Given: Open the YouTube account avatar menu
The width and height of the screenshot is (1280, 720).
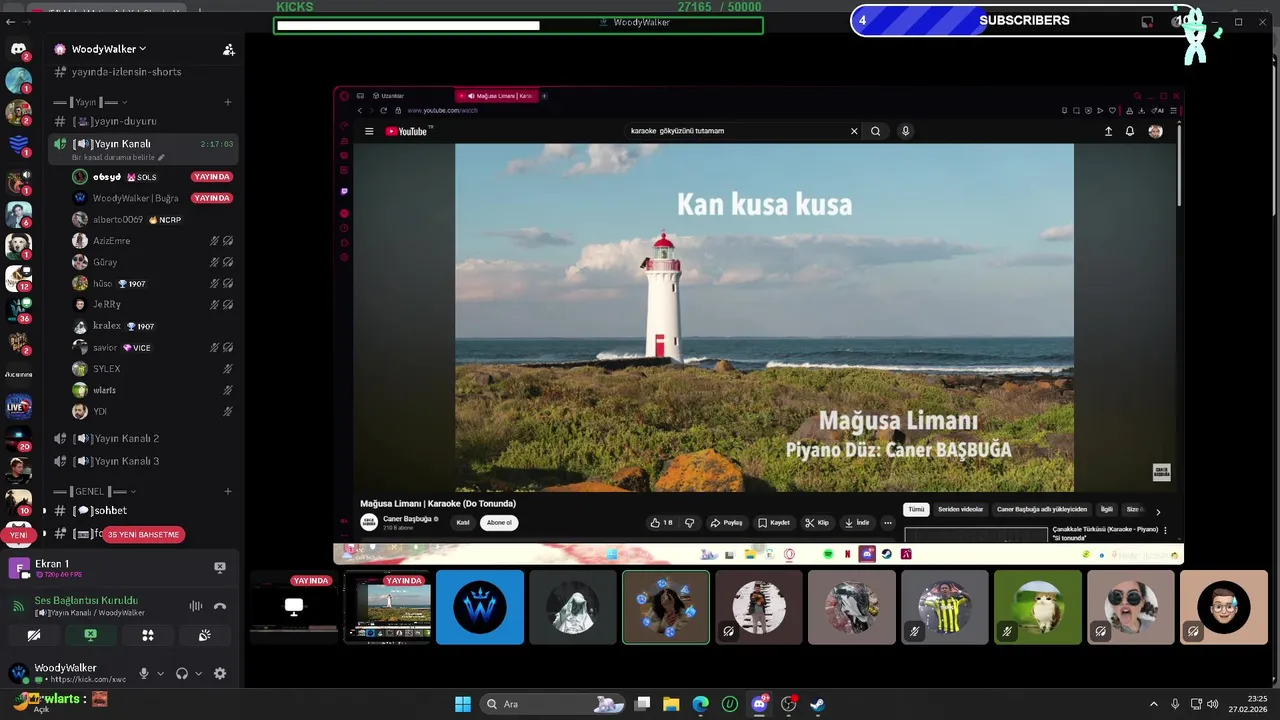Looking at the screenshot, I should (x=1155, y=131).
